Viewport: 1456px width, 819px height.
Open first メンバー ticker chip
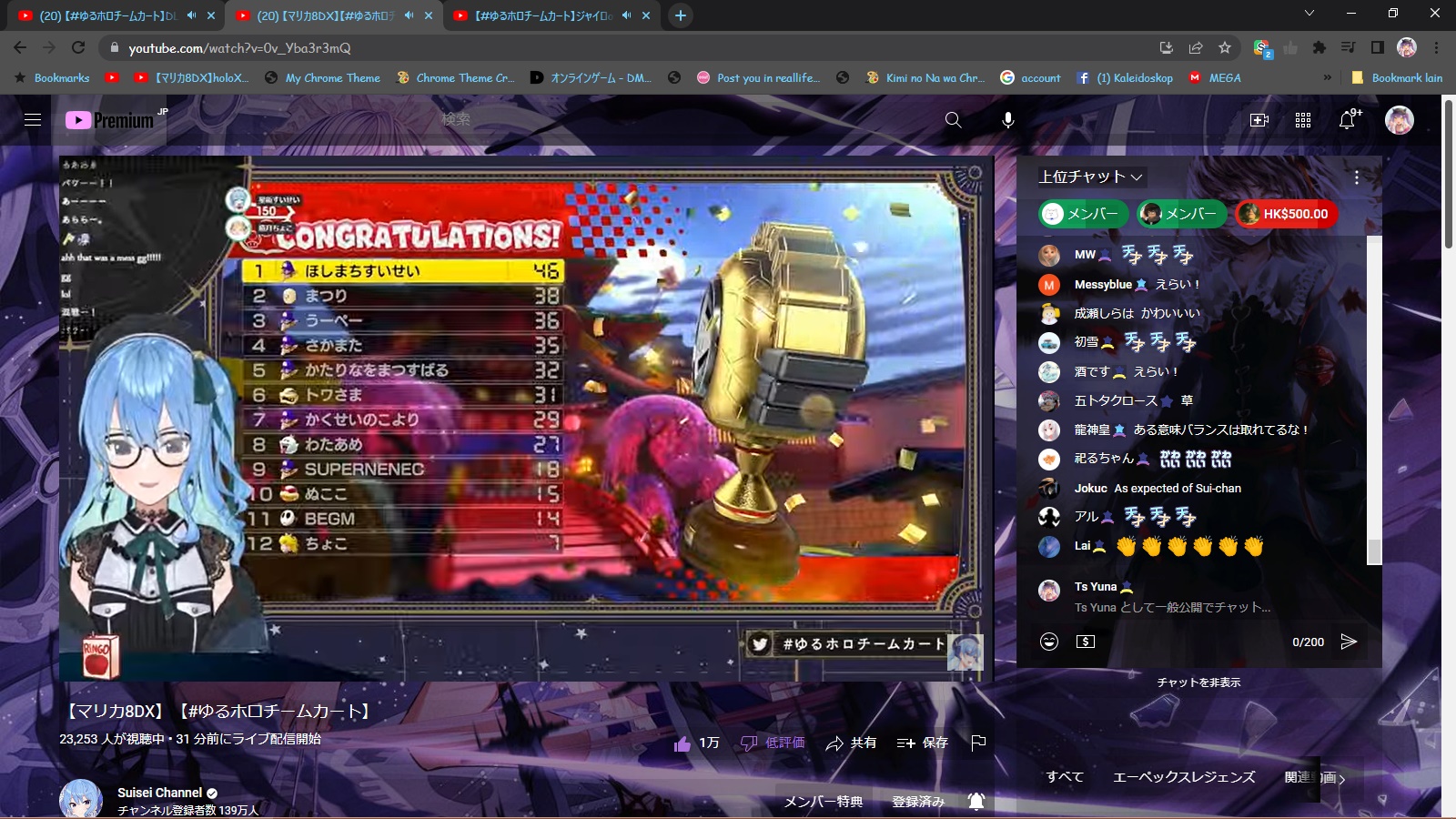click(1083, 214)
